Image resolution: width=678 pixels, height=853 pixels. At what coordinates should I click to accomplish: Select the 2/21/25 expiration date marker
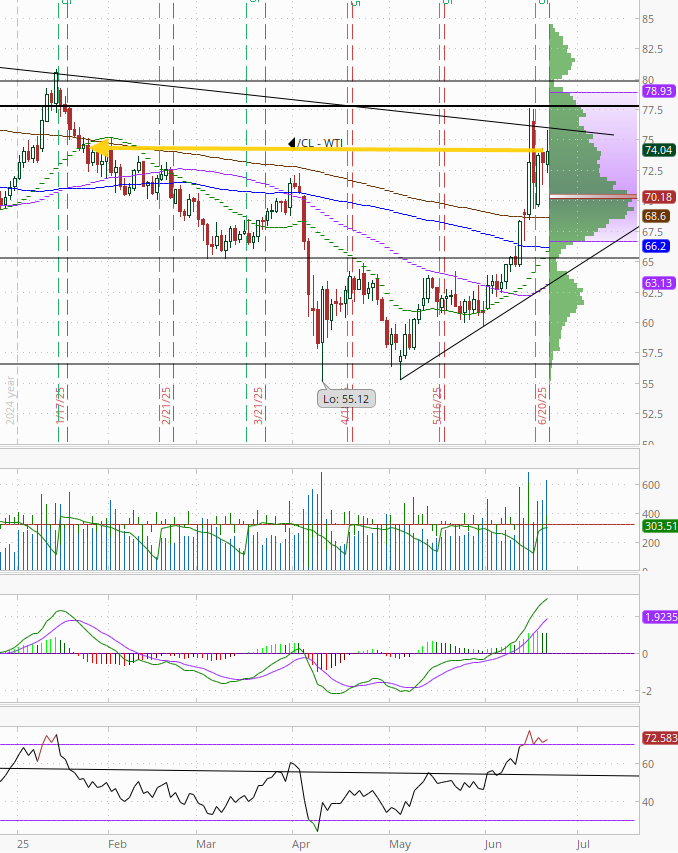tap(166, 405)
